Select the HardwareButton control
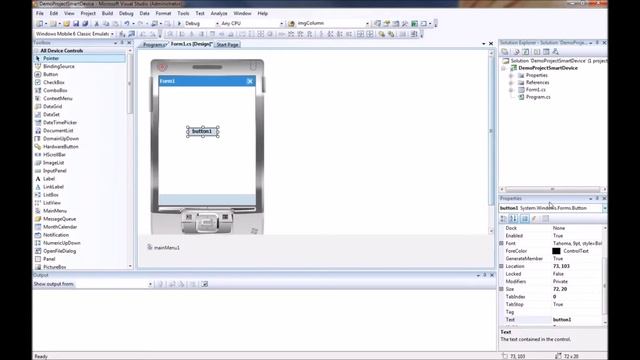The height and width of the screenshot is (360, 640). point(61,147)
